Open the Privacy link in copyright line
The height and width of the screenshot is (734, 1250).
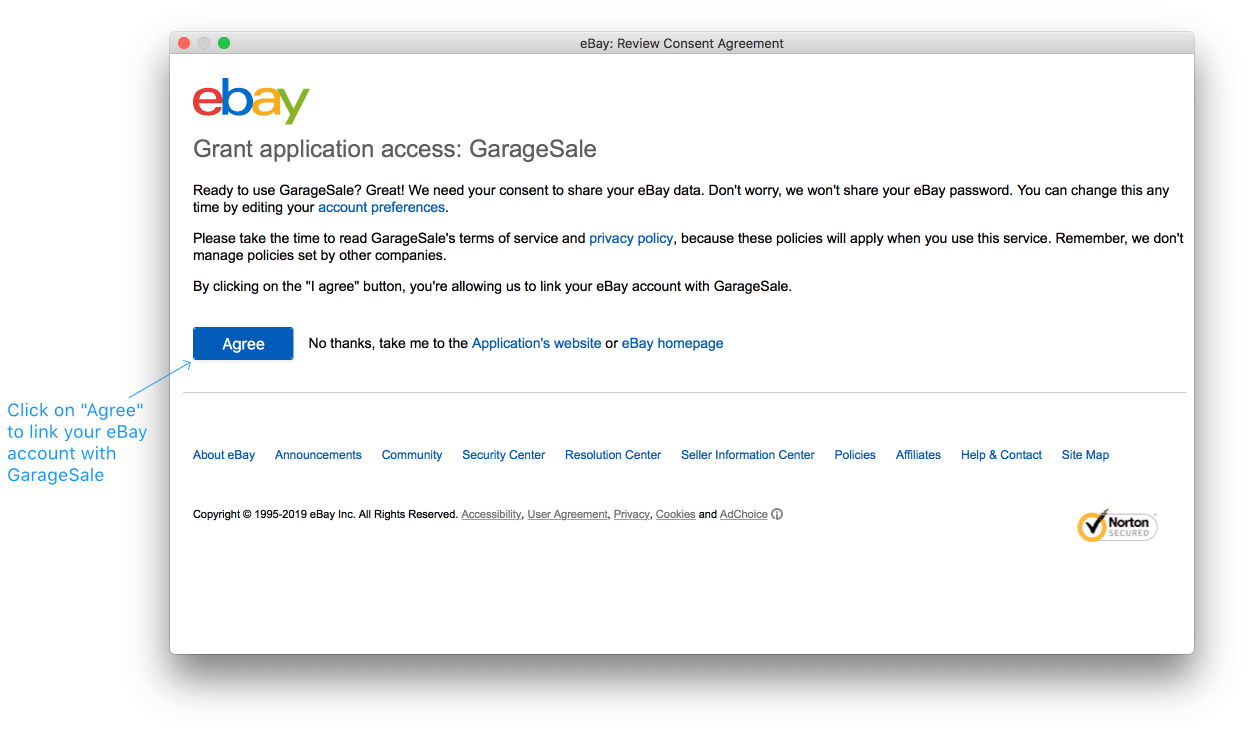click(631, 514)
